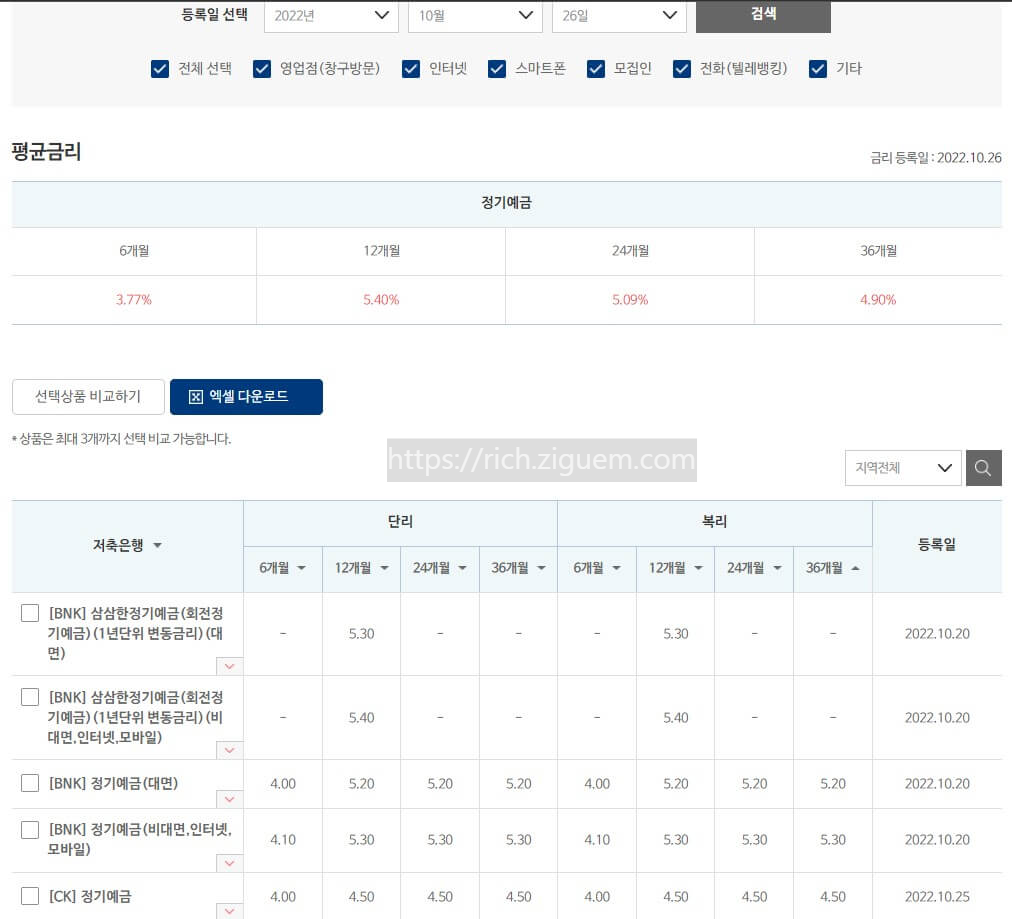Uncheck the 모집인 checkbox

(596, 69)
